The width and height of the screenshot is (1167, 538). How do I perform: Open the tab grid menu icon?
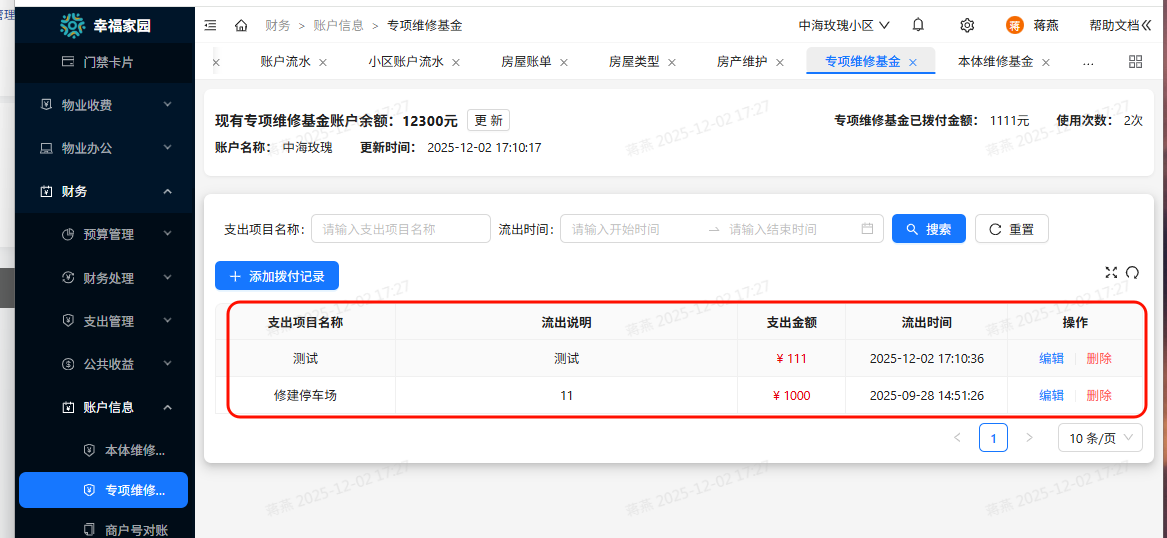tap(1136, 62)
